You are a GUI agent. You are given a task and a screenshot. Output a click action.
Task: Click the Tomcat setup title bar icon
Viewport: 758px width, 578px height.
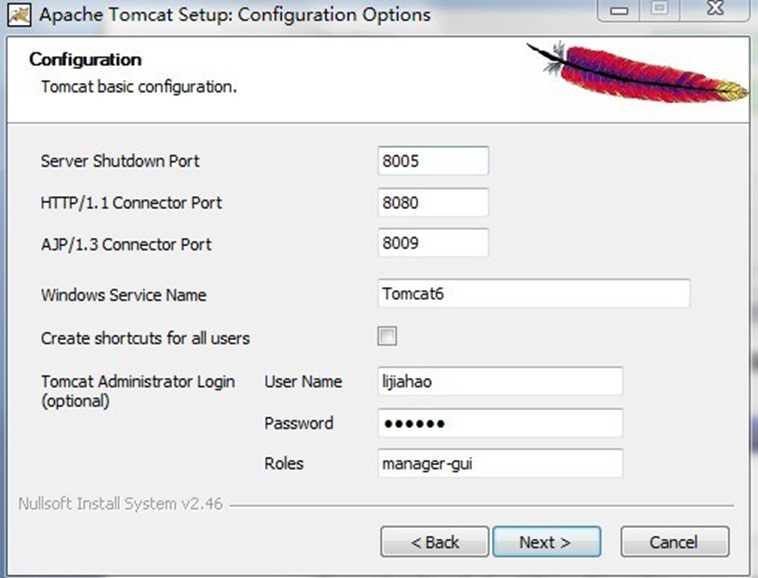click(19, 14)
